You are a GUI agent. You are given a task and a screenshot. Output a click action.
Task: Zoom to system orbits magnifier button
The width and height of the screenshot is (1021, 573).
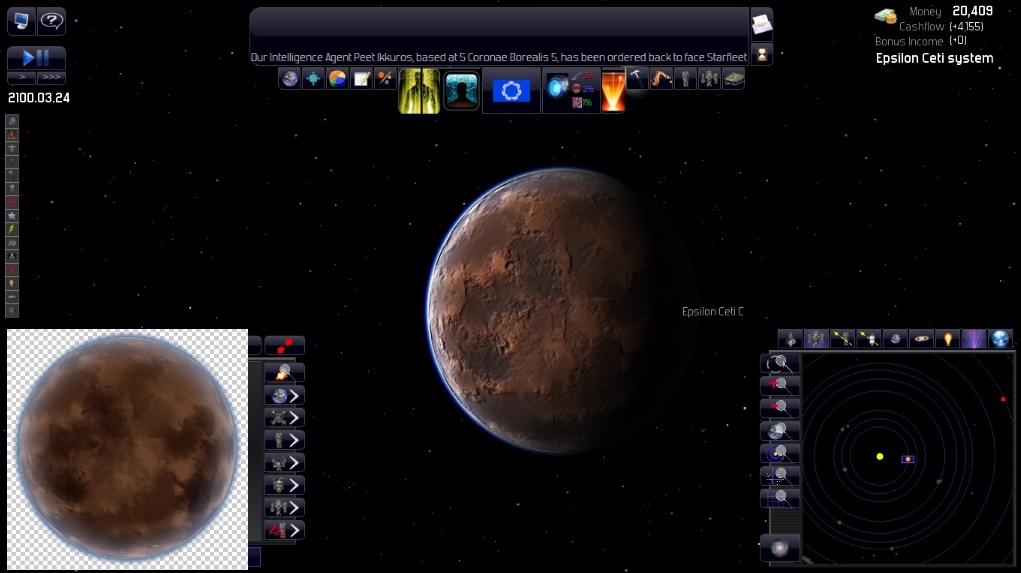coord(779,453)
